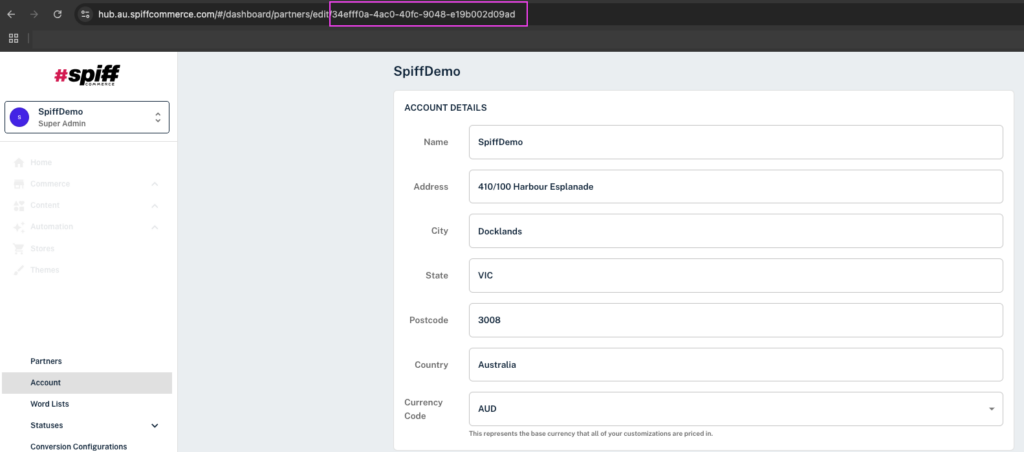Click the browser back arrow
The width and height of the screenshot is (1024, 452).
click(11, 14)
